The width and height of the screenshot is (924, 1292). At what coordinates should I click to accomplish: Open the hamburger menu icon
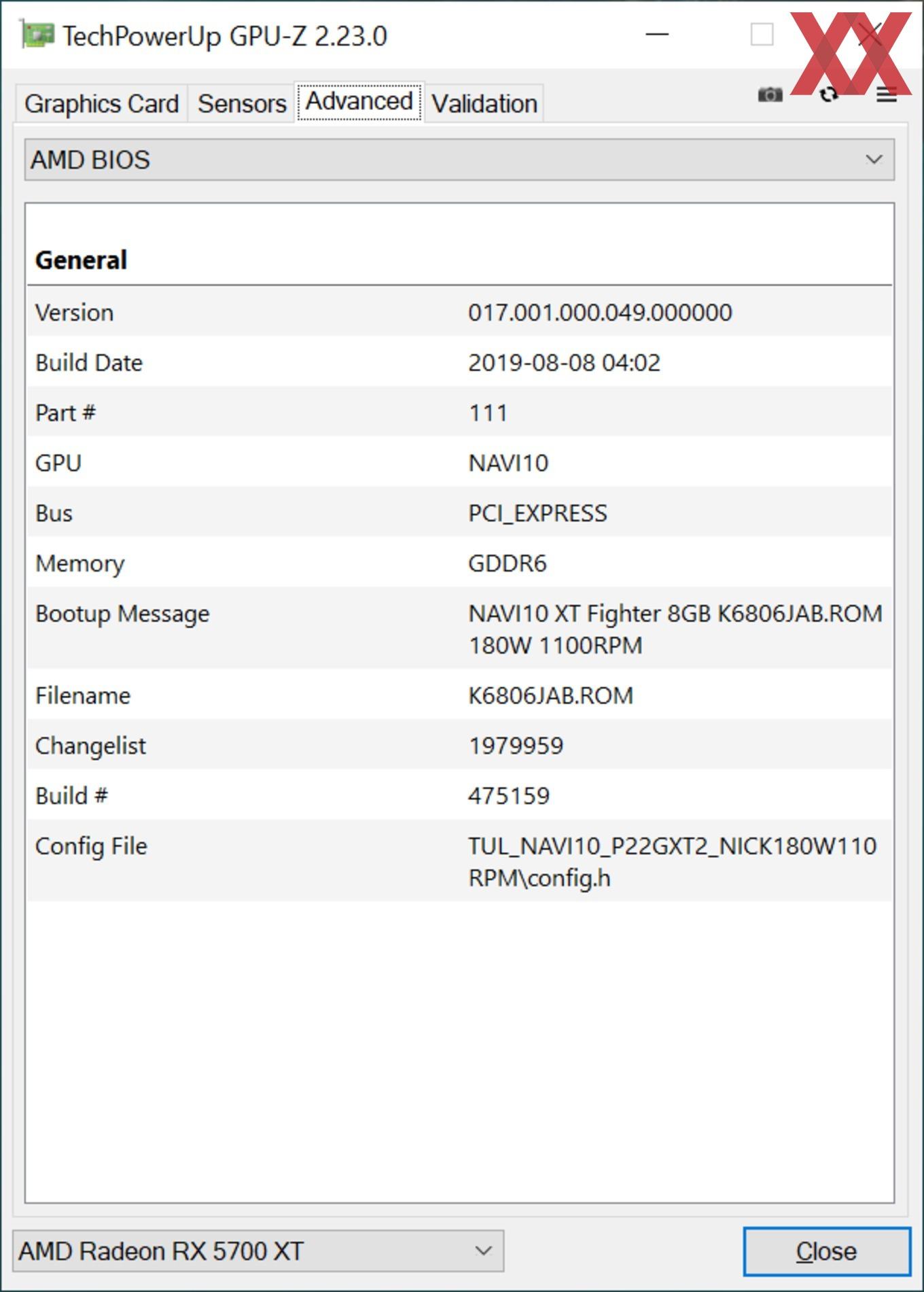tap(887, 94)
